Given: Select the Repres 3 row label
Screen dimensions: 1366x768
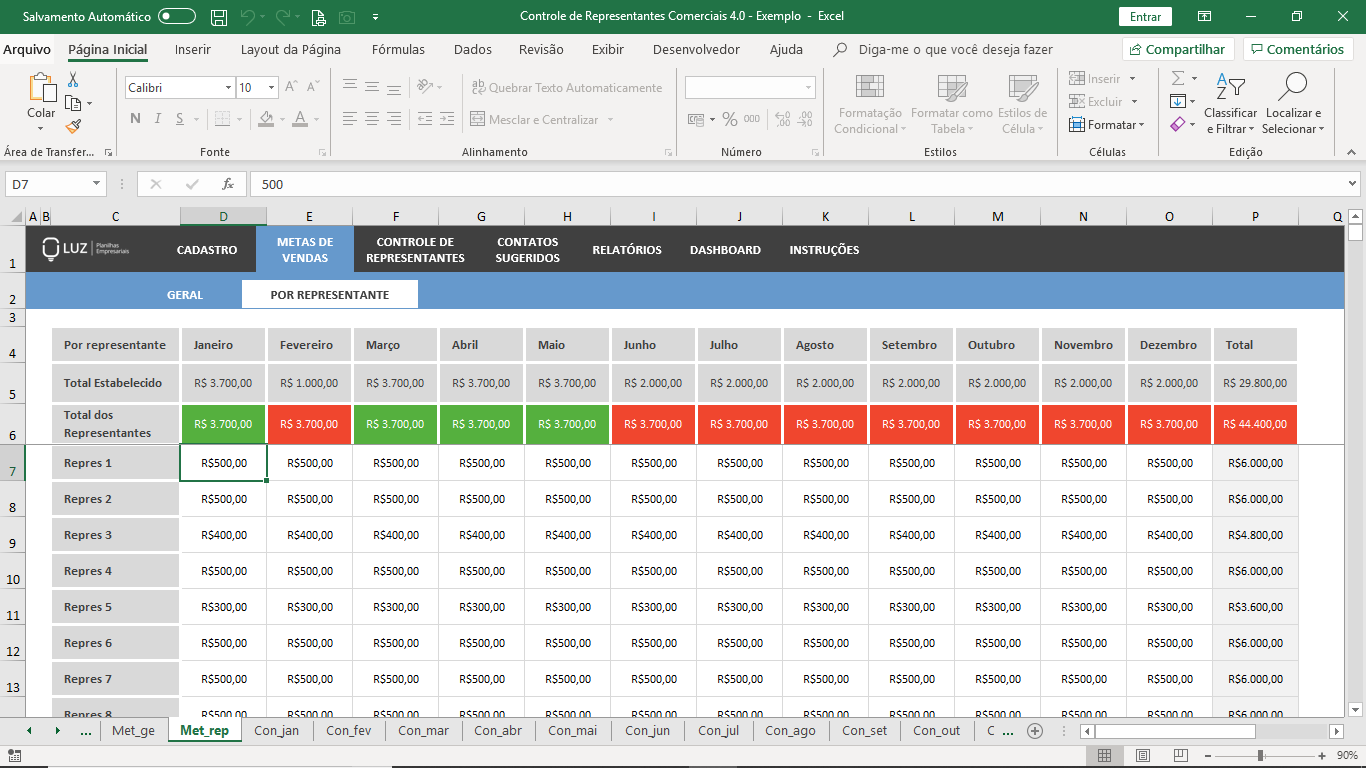Looking at the screenshot, I should click(115, 535).
